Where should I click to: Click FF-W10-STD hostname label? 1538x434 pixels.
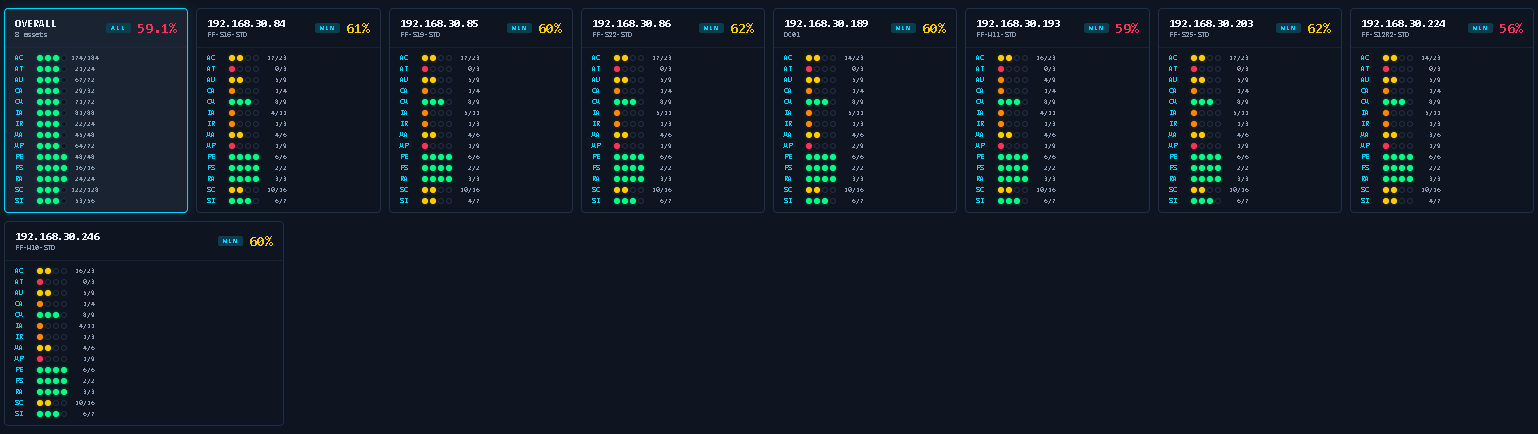pos(35,248)
